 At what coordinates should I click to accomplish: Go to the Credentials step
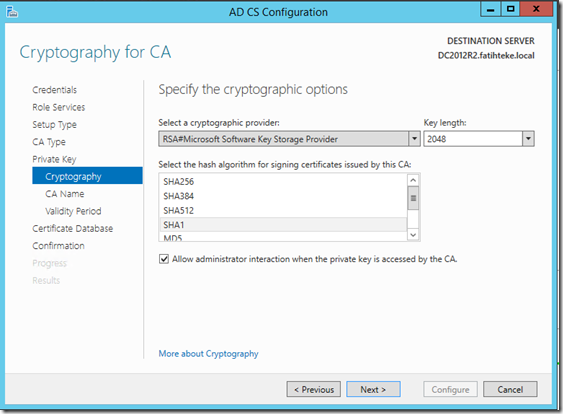pyautogui.click(x=55, y=90)
